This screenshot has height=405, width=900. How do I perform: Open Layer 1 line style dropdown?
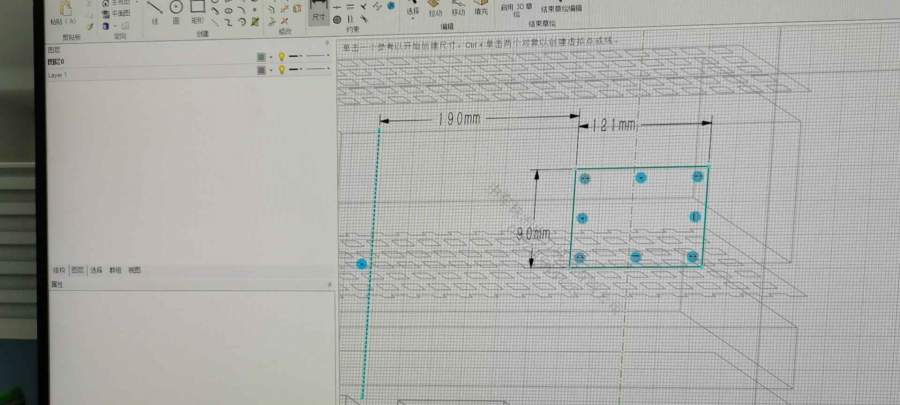click(x=316, y=69)
